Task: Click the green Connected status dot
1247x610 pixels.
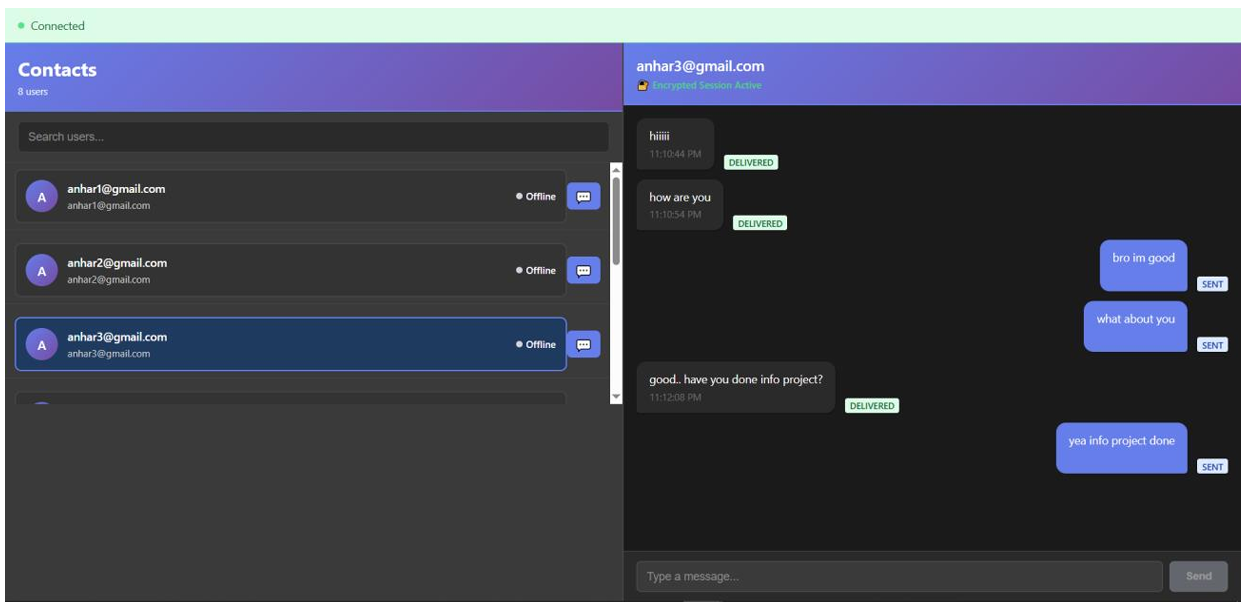Action: click(x=21, y=26)
